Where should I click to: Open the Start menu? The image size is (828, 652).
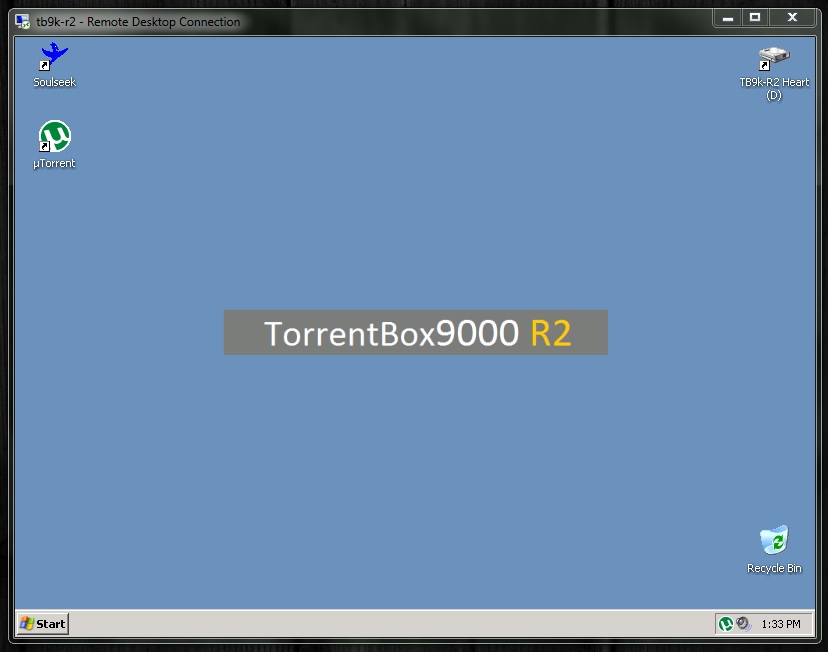point(43,623)
